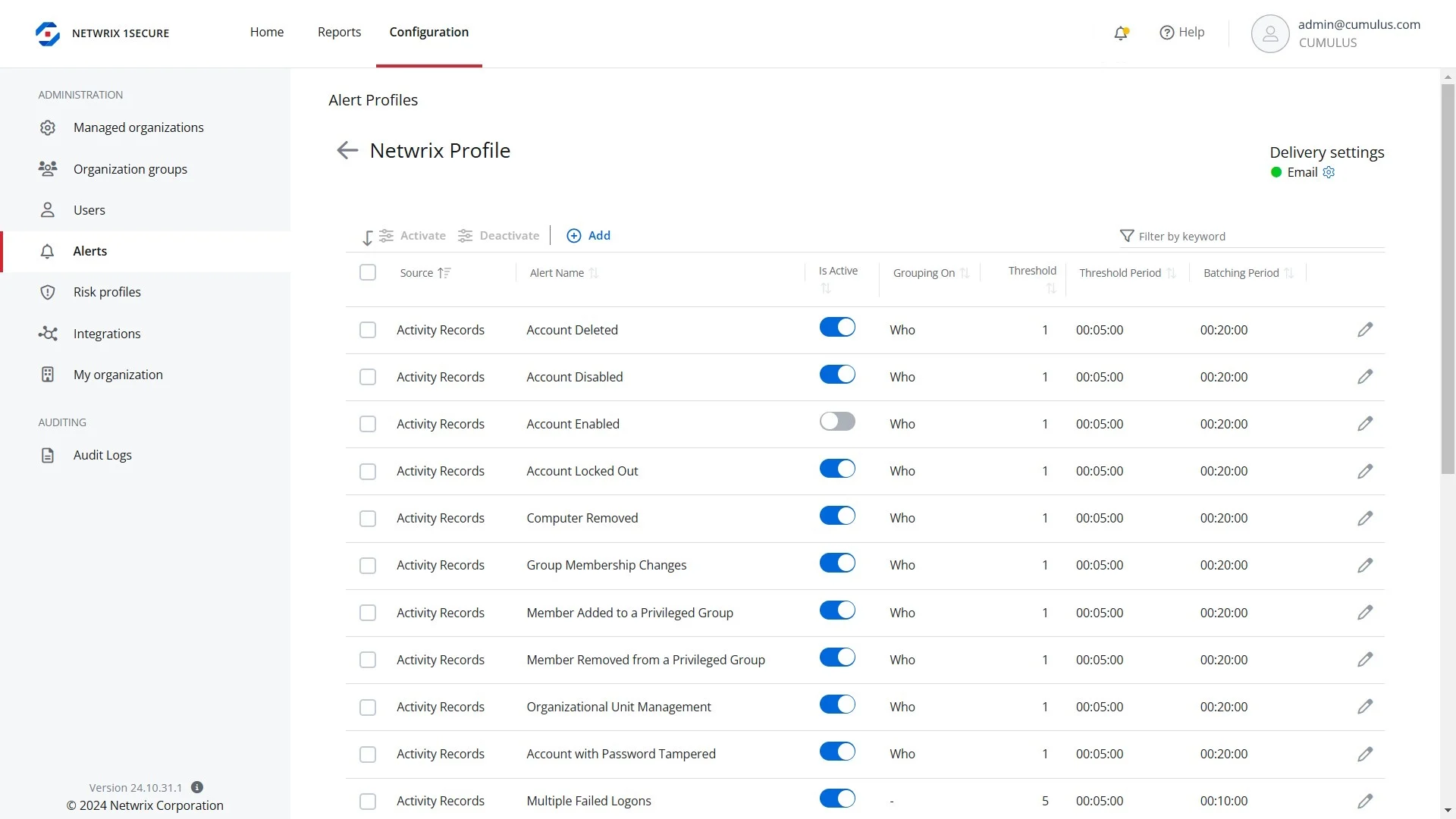Edit the Group Membership Changes alert

coord(1365,565)
